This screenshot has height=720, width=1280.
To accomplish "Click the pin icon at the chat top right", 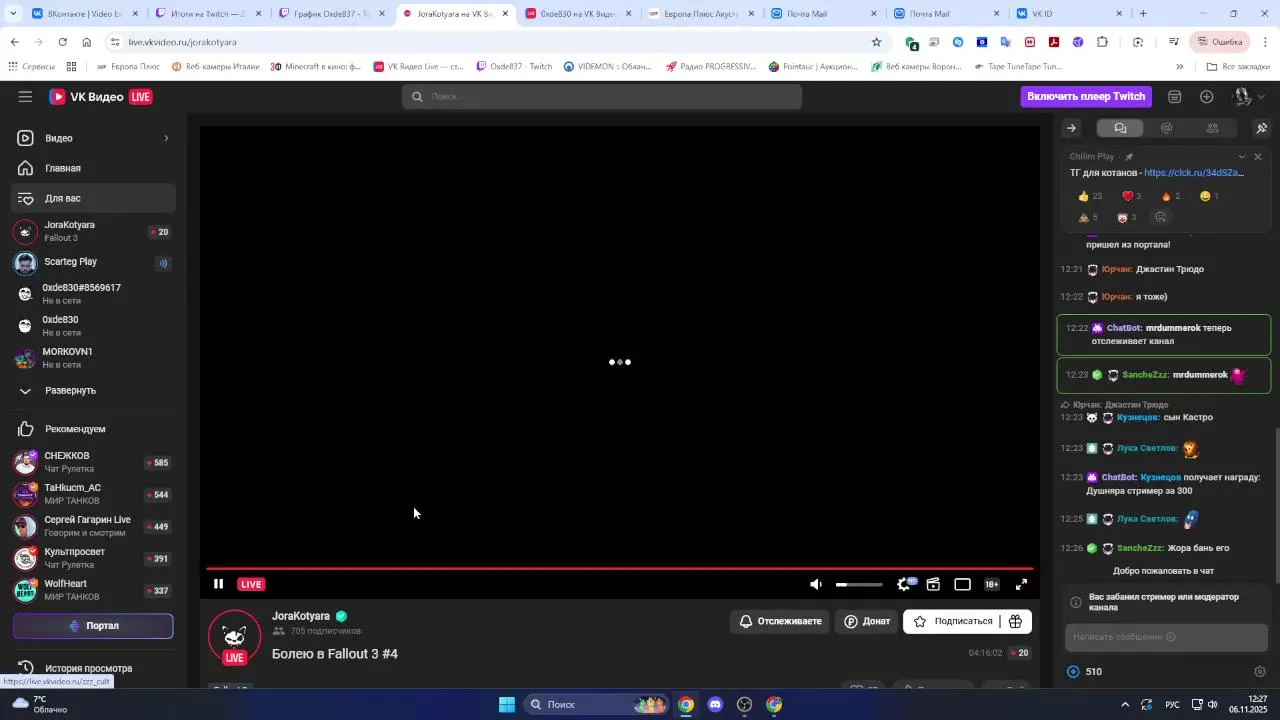I will pos(1261,128).
